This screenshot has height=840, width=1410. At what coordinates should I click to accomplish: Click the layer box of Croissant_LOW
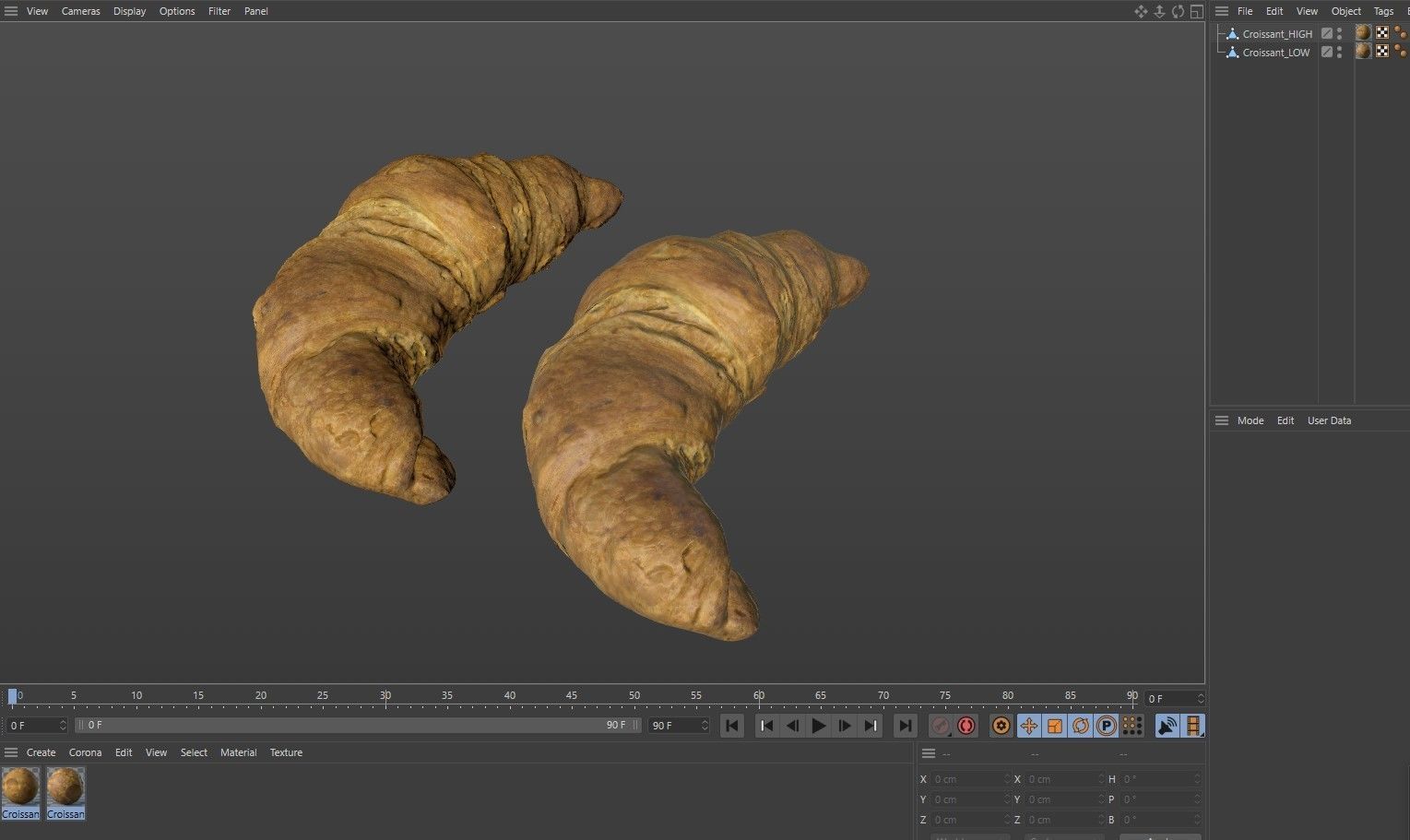[1327, 52]
